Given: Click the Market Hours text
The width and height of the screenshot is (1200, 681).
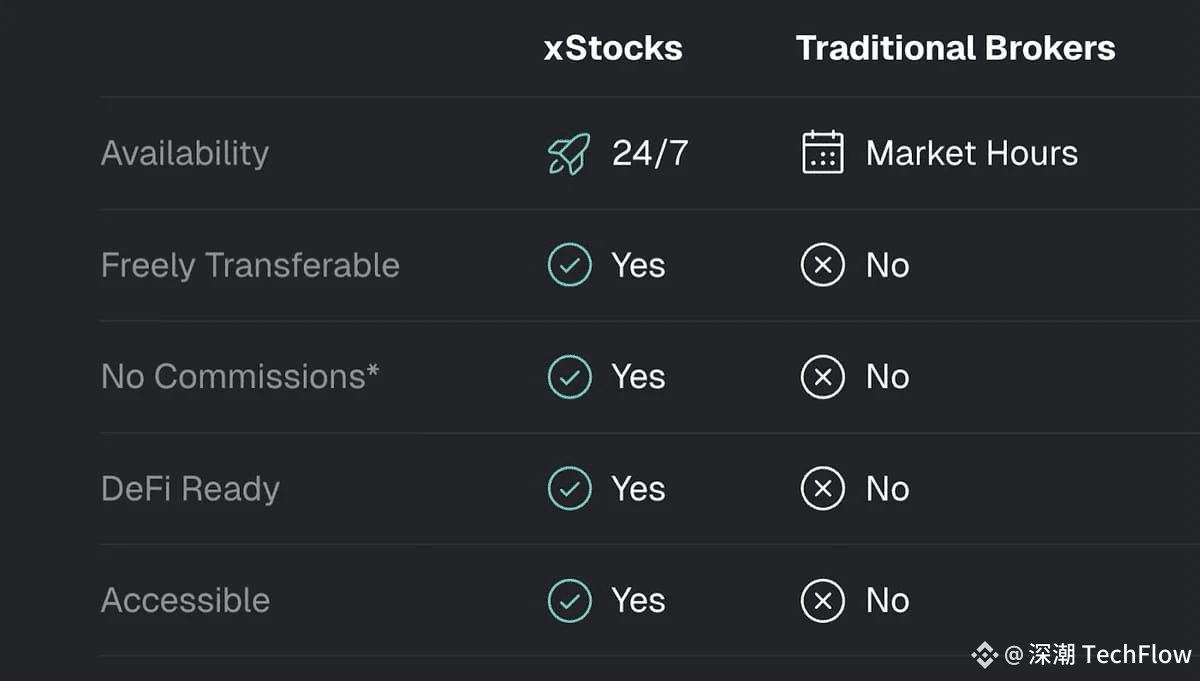Looking at the screenshot, I should [972, 153].
